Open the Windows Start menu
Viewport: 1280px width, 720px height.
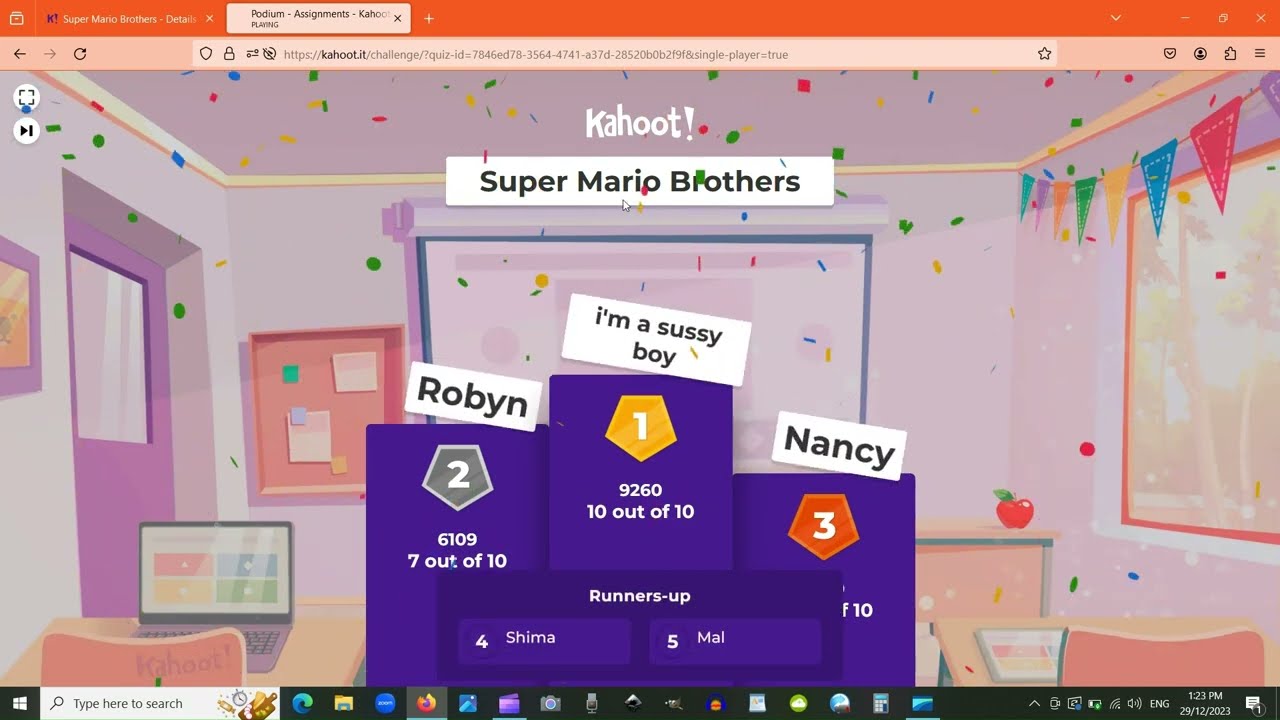pyautogui.click(x=20, y=703)
